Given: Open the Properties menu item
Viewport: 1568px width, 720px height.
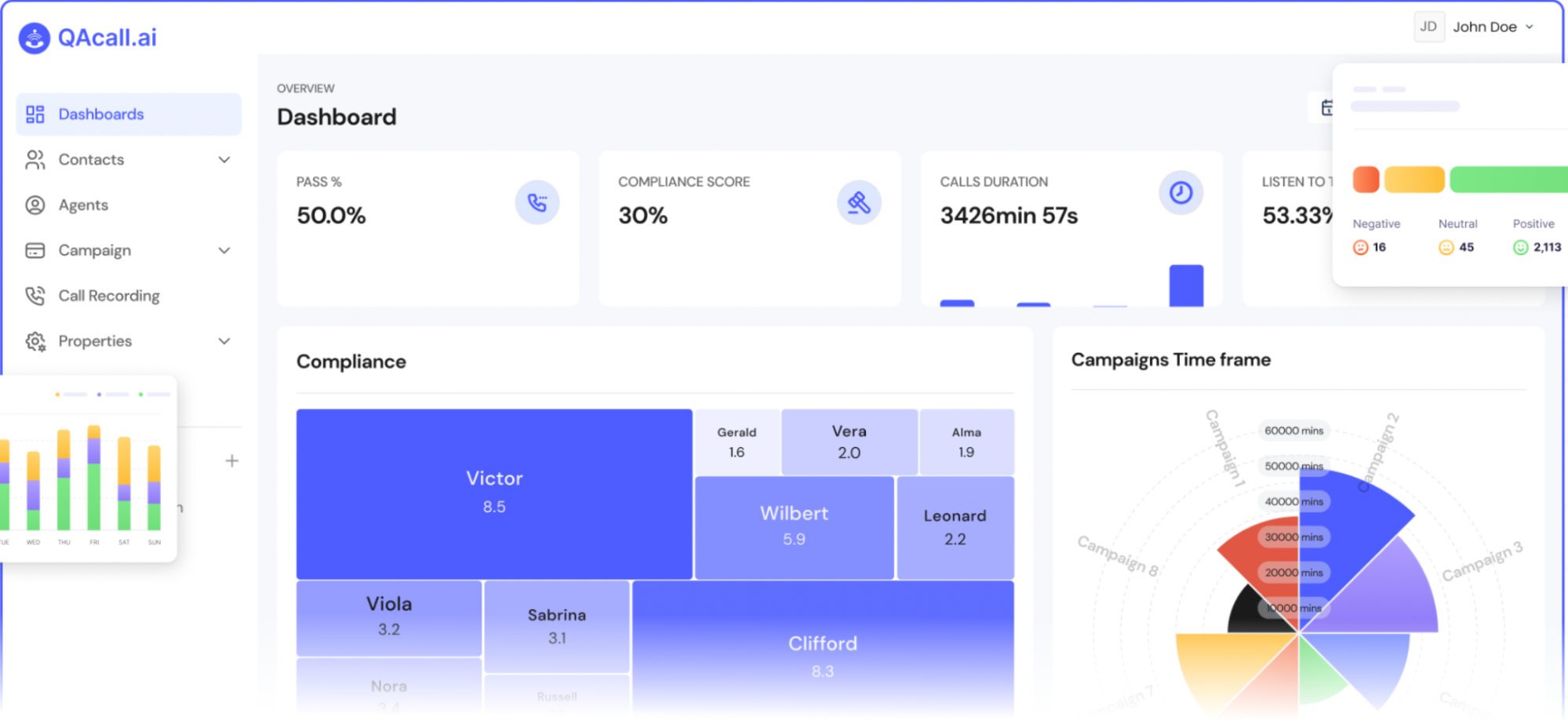Looking at the screenshot, I should pyautogui.click(x=129, y=341).
